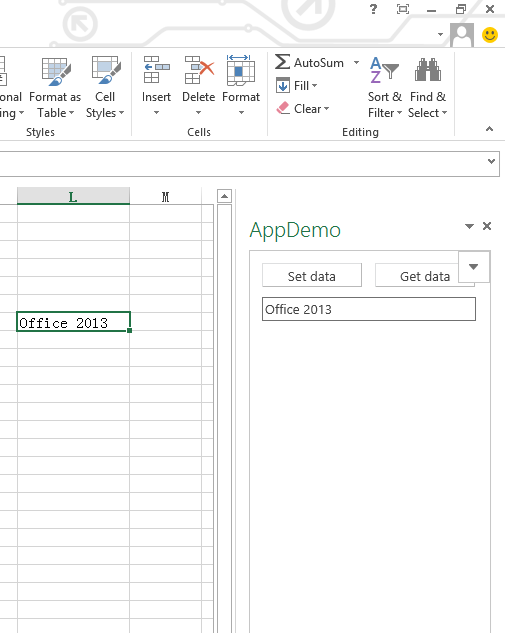This screenshot has width=505, height=633.
Task: Click the user account picture
Action: point(462,35)
